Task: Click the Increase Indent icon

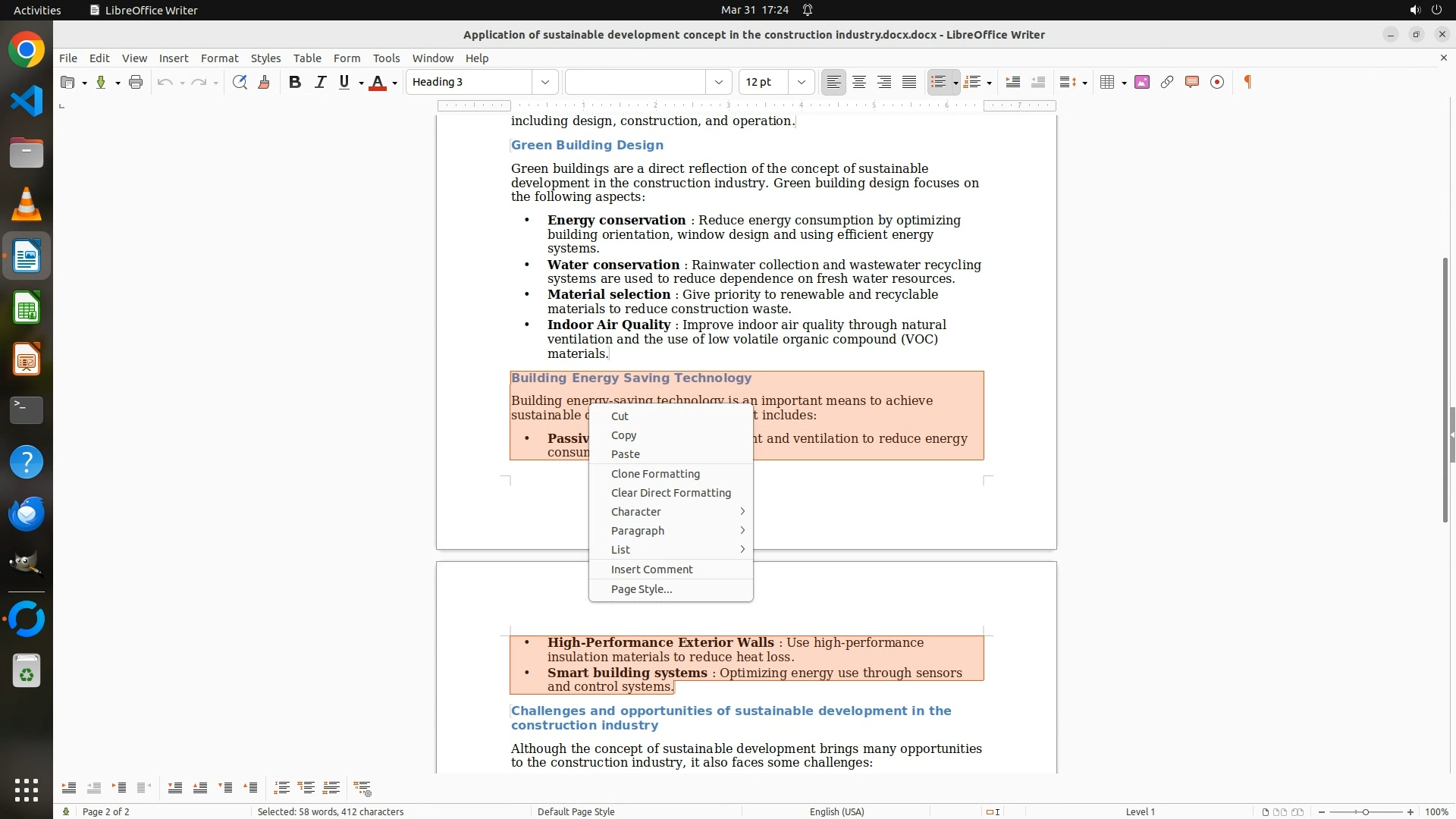Action: click(x=1012, y=82)
